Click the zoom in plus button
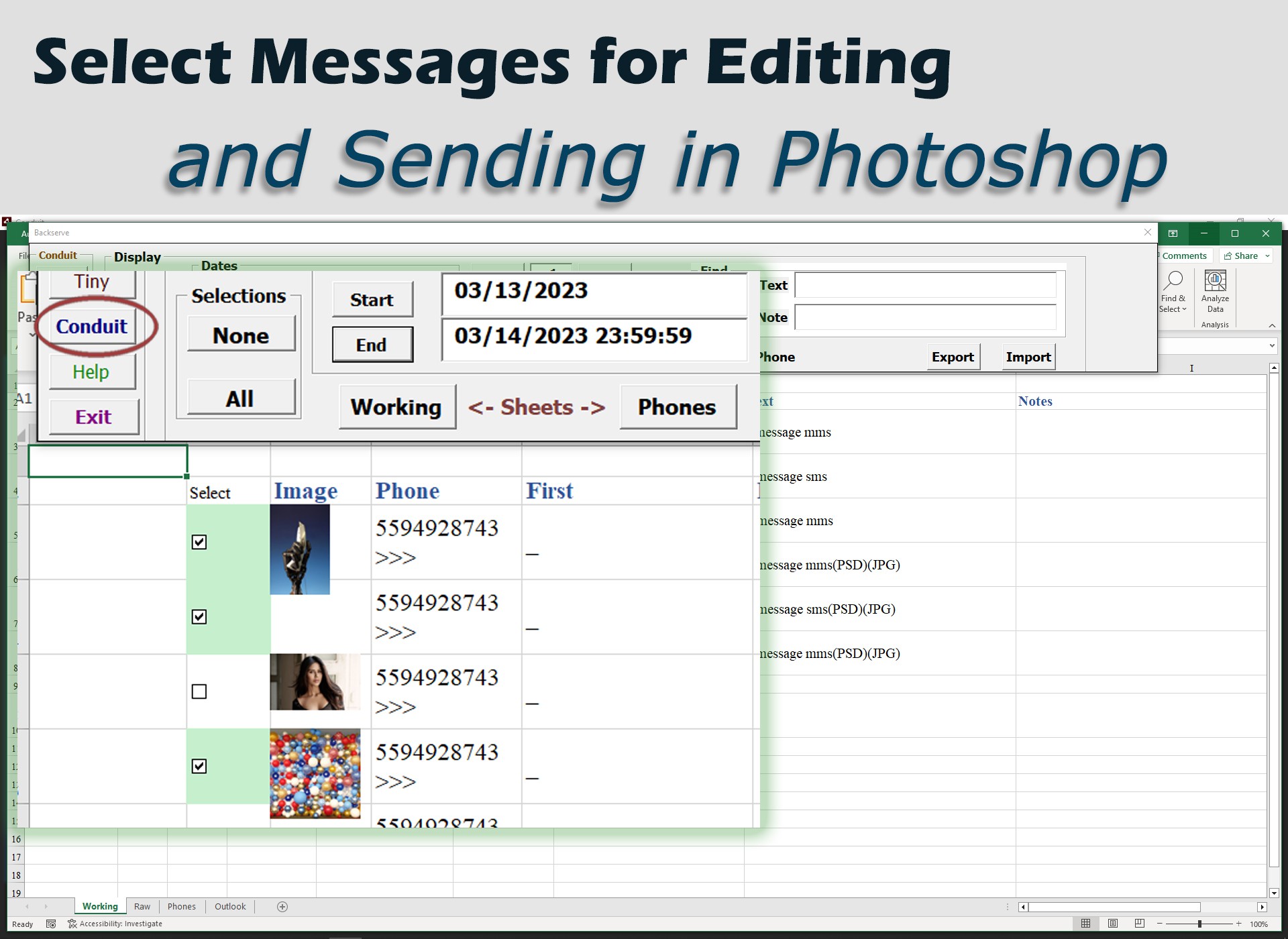This screenshot has width=1288, height=939. (x=1238, y=924)
